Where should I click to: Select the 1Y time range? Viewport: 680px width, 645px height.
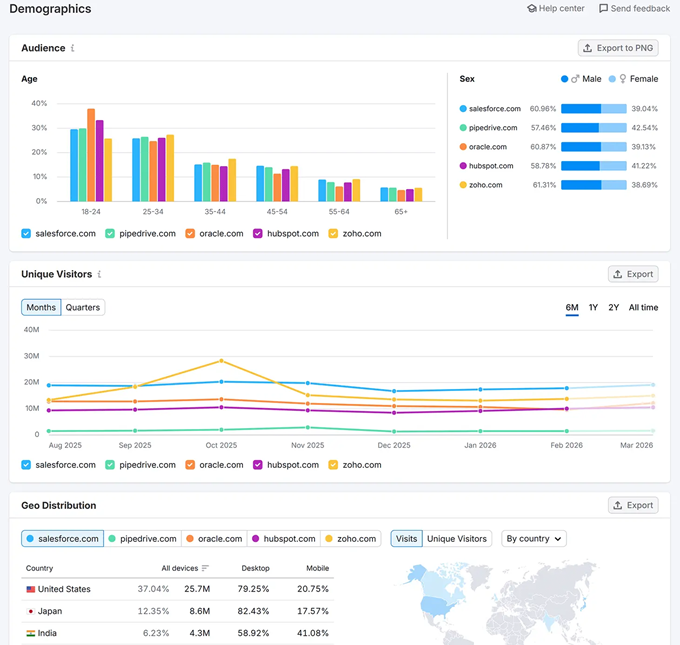coord(593,308)
